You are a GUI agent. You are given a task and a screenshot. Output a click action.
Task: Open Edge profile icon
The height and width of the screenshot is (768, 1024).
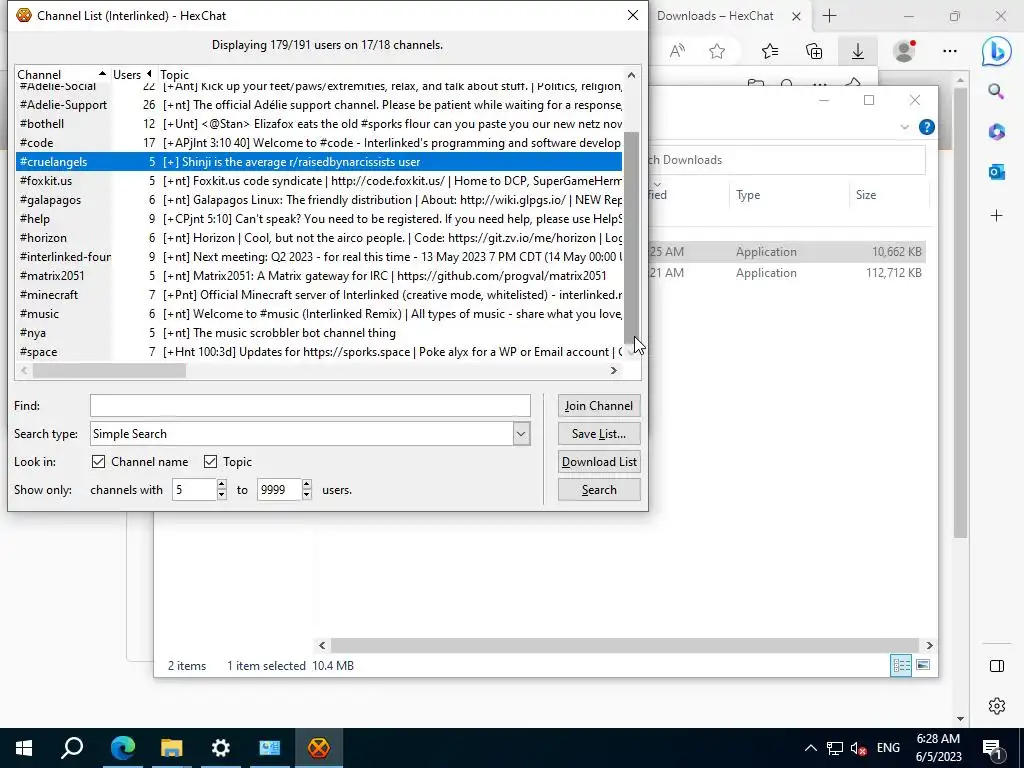tap(904, 51)
